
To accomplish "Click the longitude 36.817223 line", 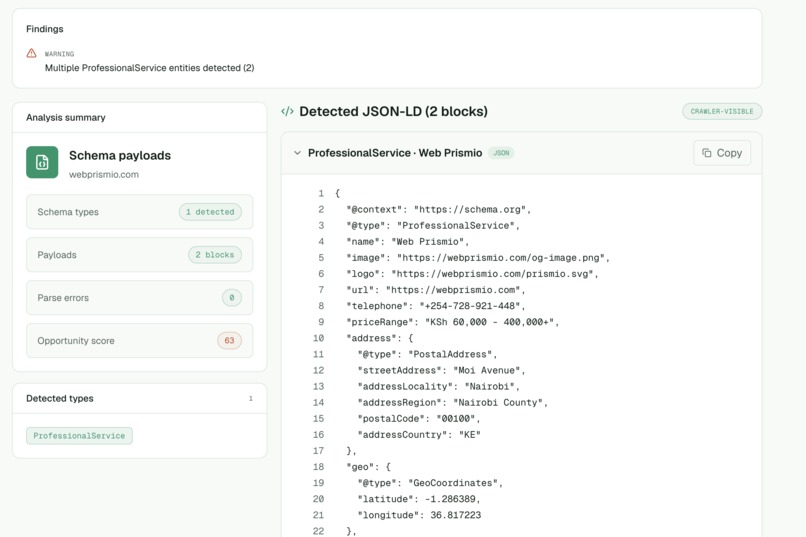I will [419, 515].
